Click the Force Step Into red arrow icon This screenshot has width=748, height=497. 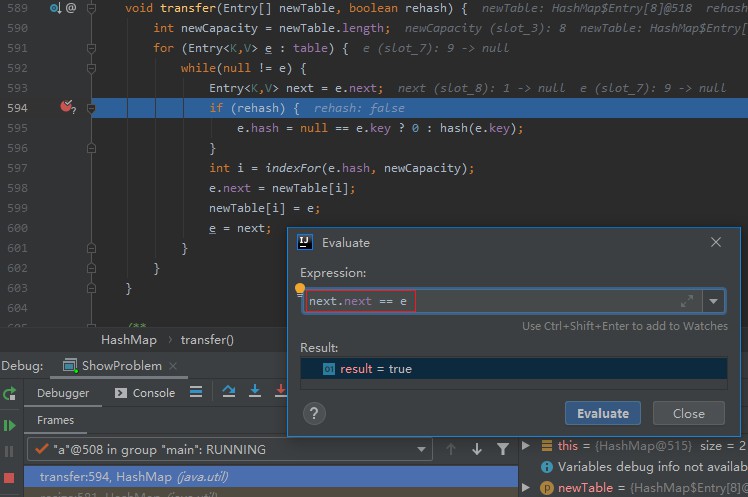click(281, 391)
